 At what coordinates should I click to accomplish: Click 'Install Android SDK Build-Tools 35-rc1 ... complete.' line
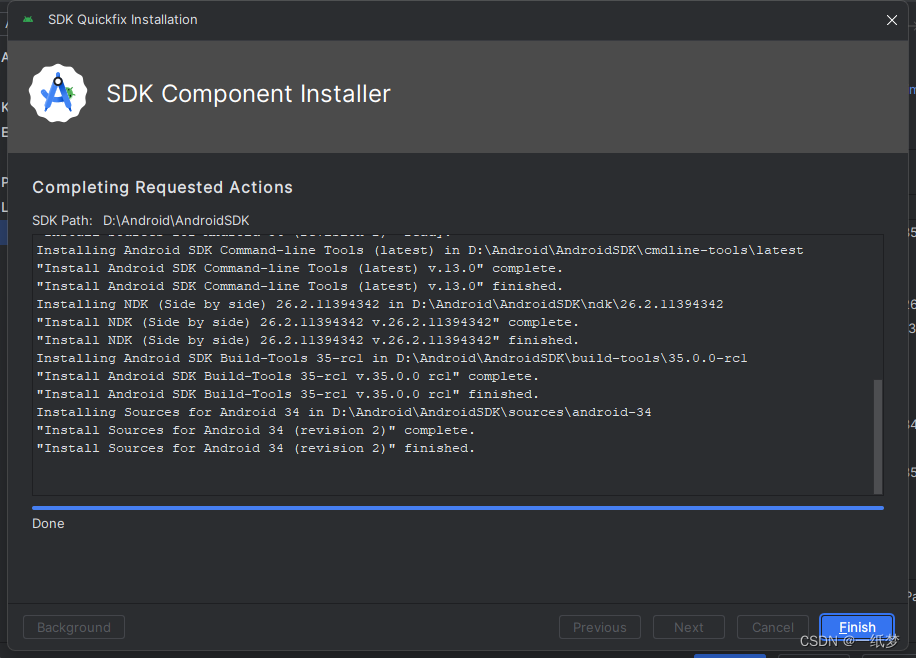[x=287, y=376]
